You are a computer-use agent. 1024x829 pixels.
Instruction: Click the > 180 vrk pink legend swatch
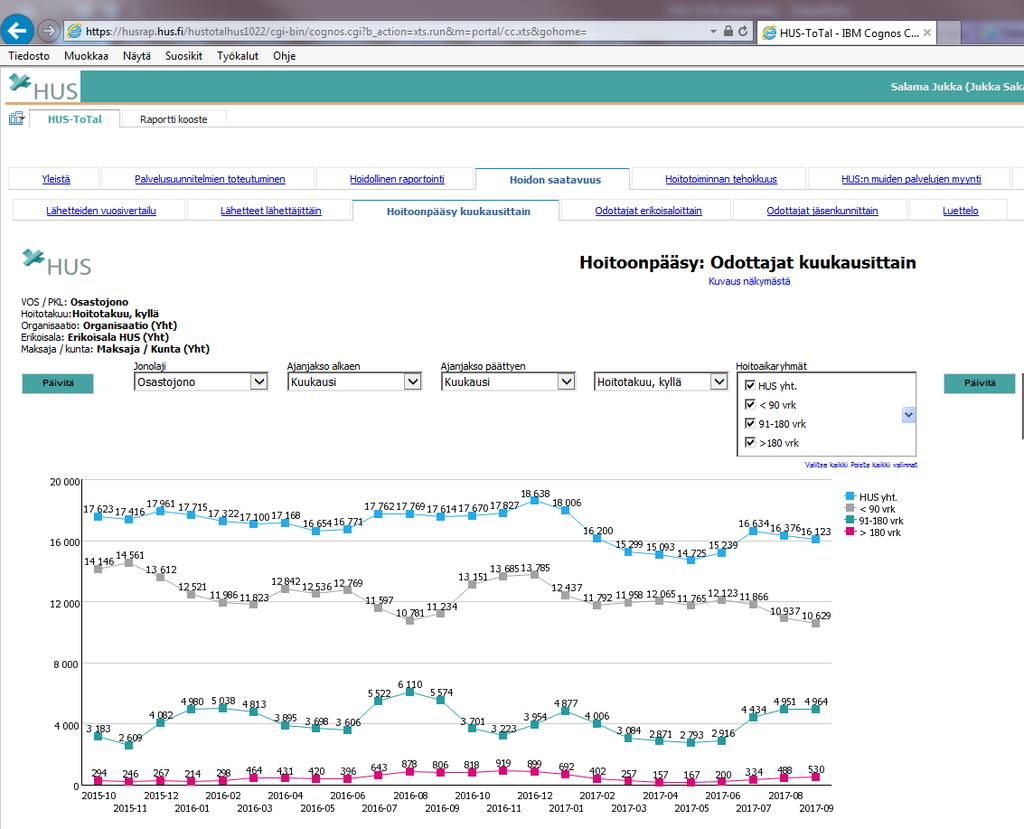click(x=850, y=532)
